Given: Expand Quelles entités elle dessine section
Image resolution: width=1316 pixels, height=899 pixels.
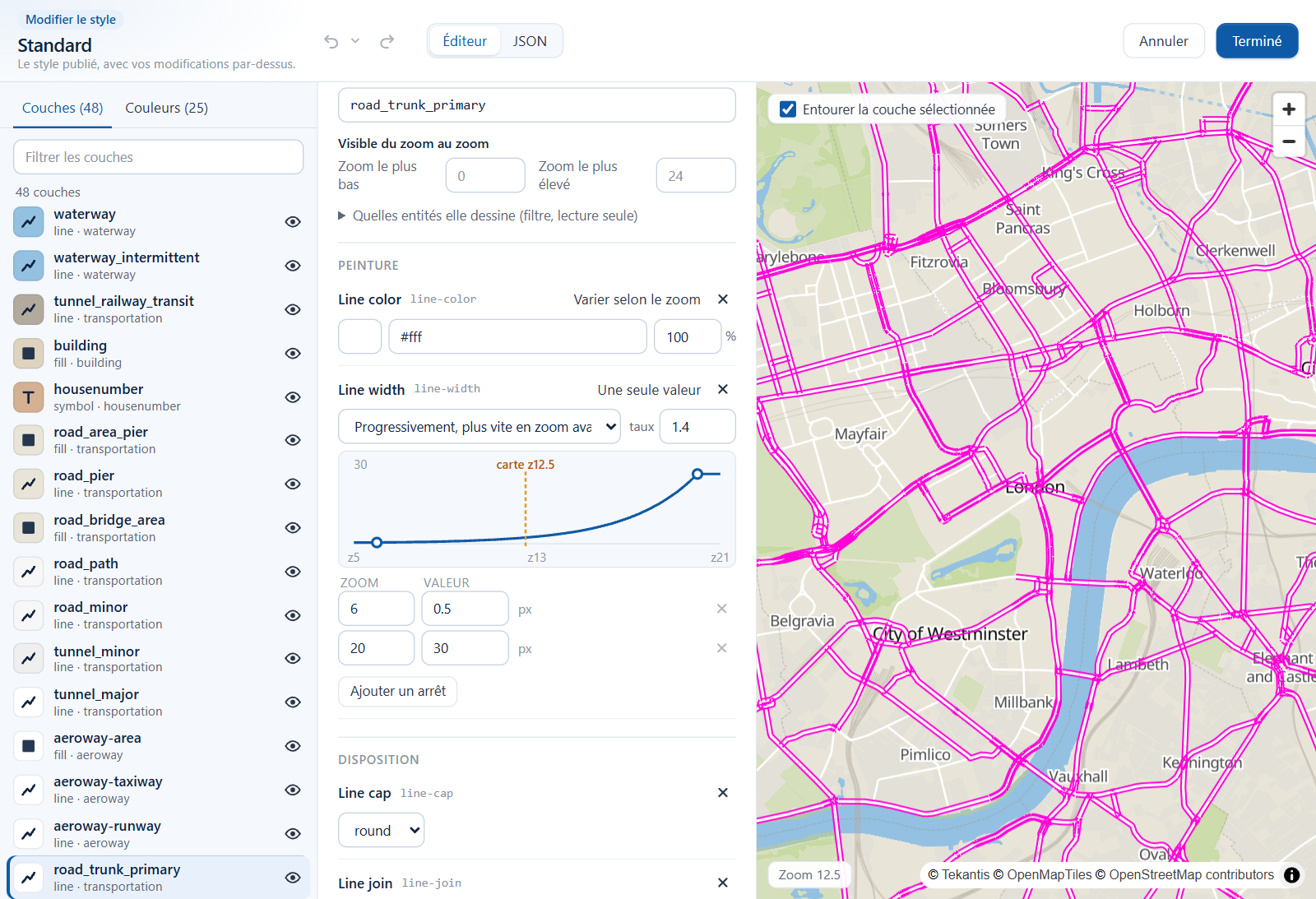Looking at the screenshot, I should point(489,215).
